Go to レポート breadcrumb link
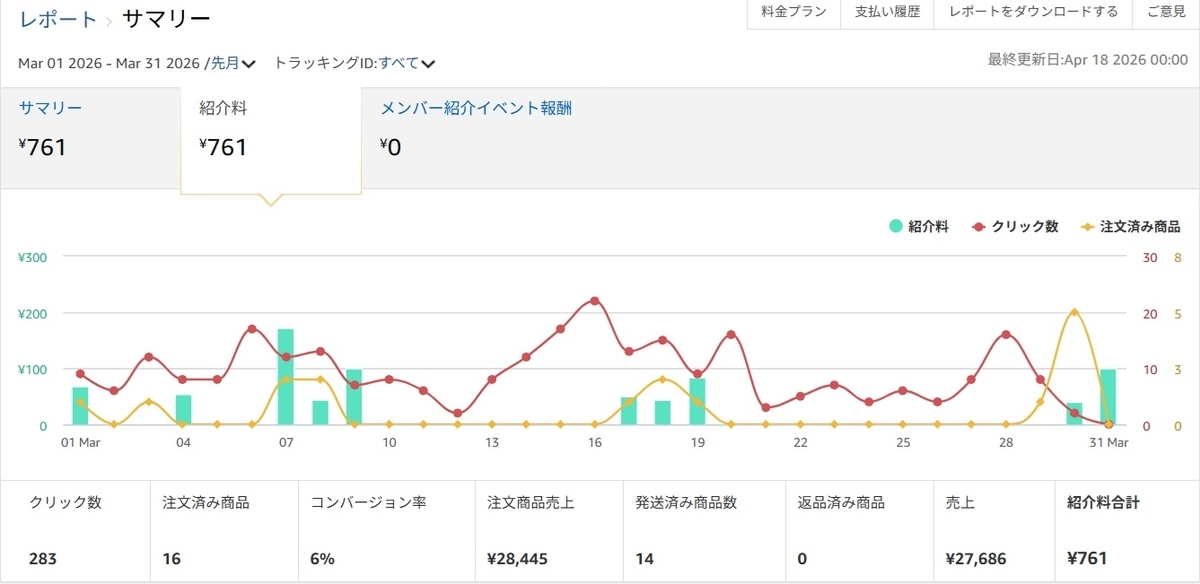The image size is (1200, 584). 58,19
